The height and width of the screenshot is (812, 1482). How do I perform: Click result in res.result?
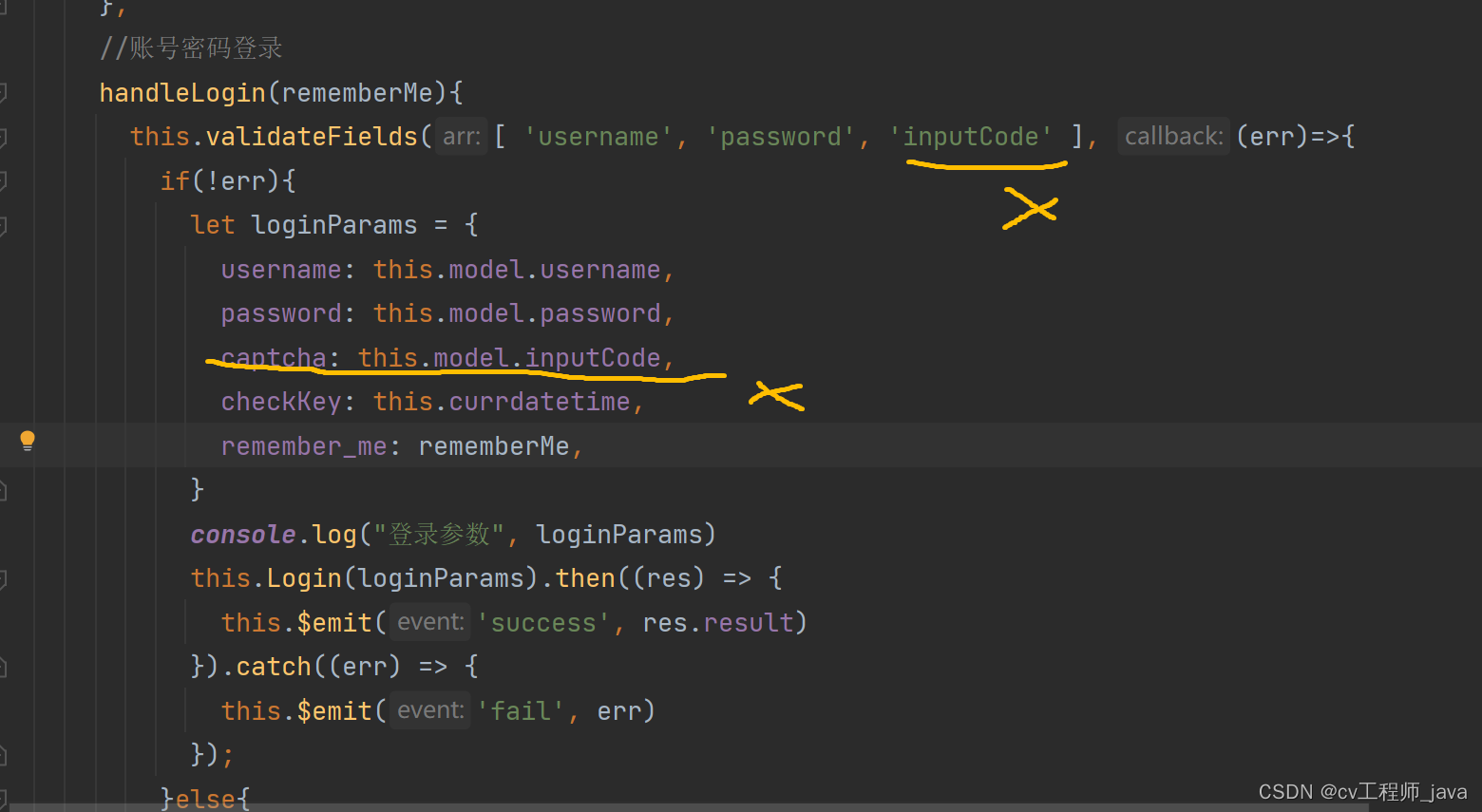749,623
